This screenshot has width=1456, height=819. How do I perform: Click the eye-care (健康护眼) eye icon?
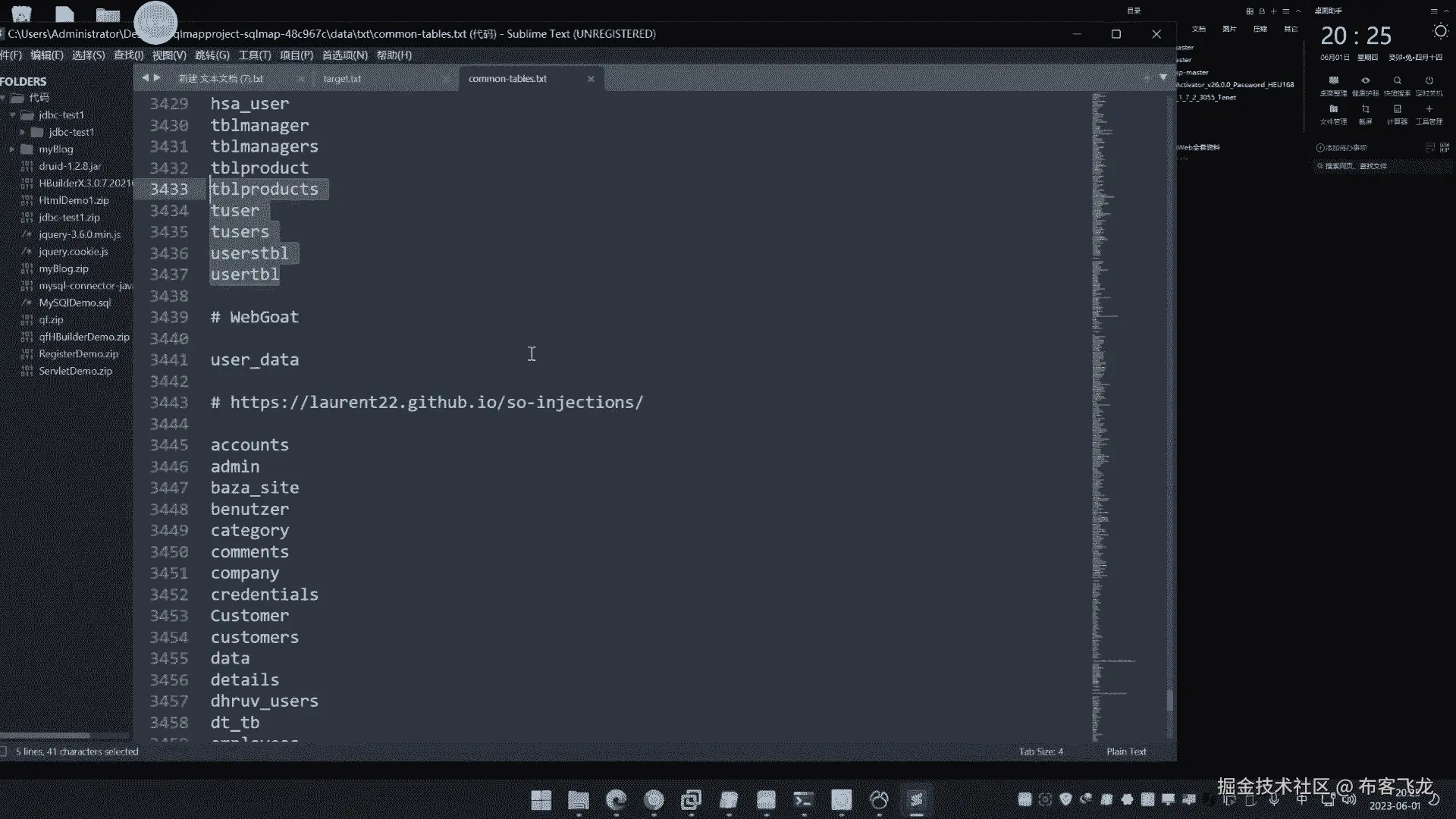[x=1365, y=81]
